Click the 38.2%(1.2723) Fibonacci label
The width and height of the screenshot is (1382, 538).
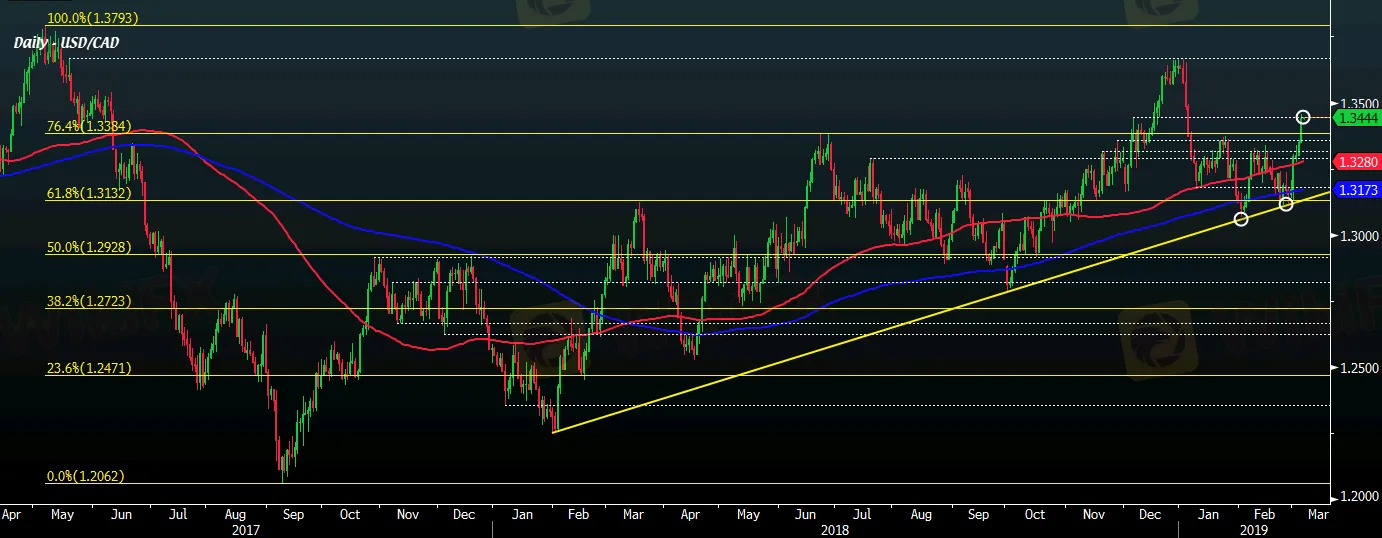pyautogui.click(x=88, y=300)
